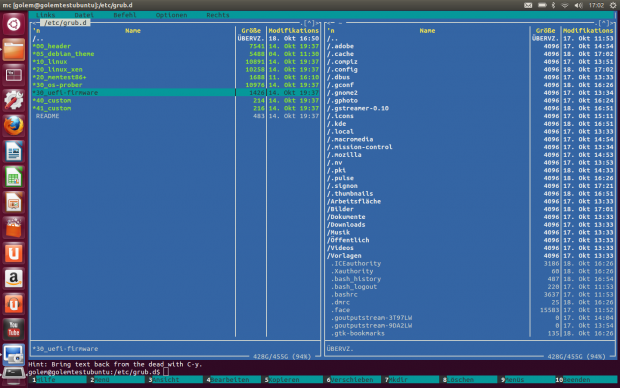This screenshot has height=388, width=620.
Task: Click the 9 Menüs function key button
Action: pyautogui.click(x=528, y=380)
